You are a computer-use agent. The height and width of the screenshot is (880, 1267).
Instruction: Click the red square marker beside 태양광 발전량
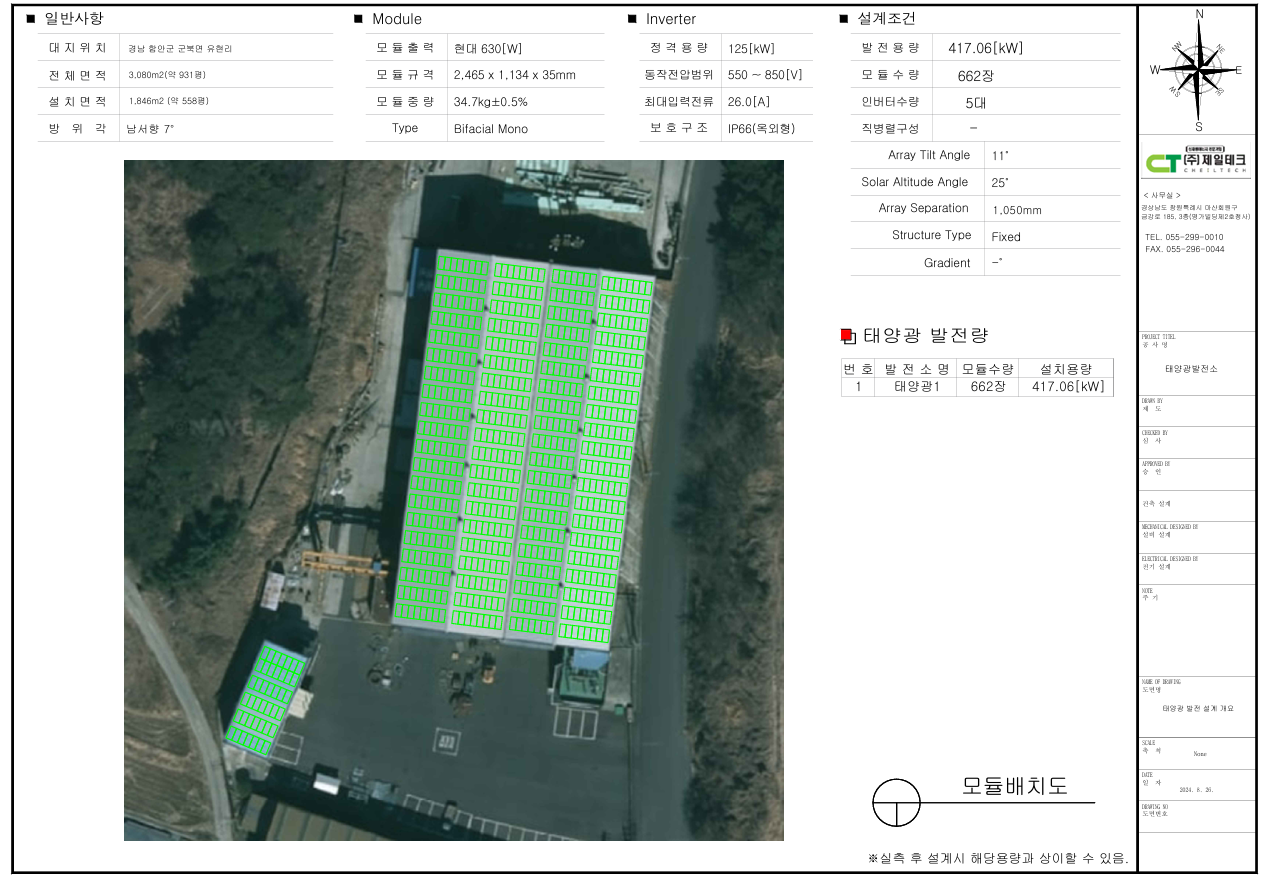tap(846, 335)
